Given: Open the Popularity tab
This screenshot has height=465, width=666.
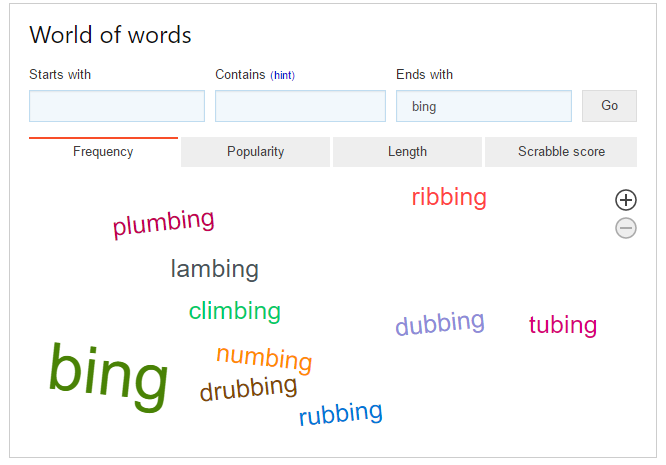Looking at the screenshot, I should [255, 152].
